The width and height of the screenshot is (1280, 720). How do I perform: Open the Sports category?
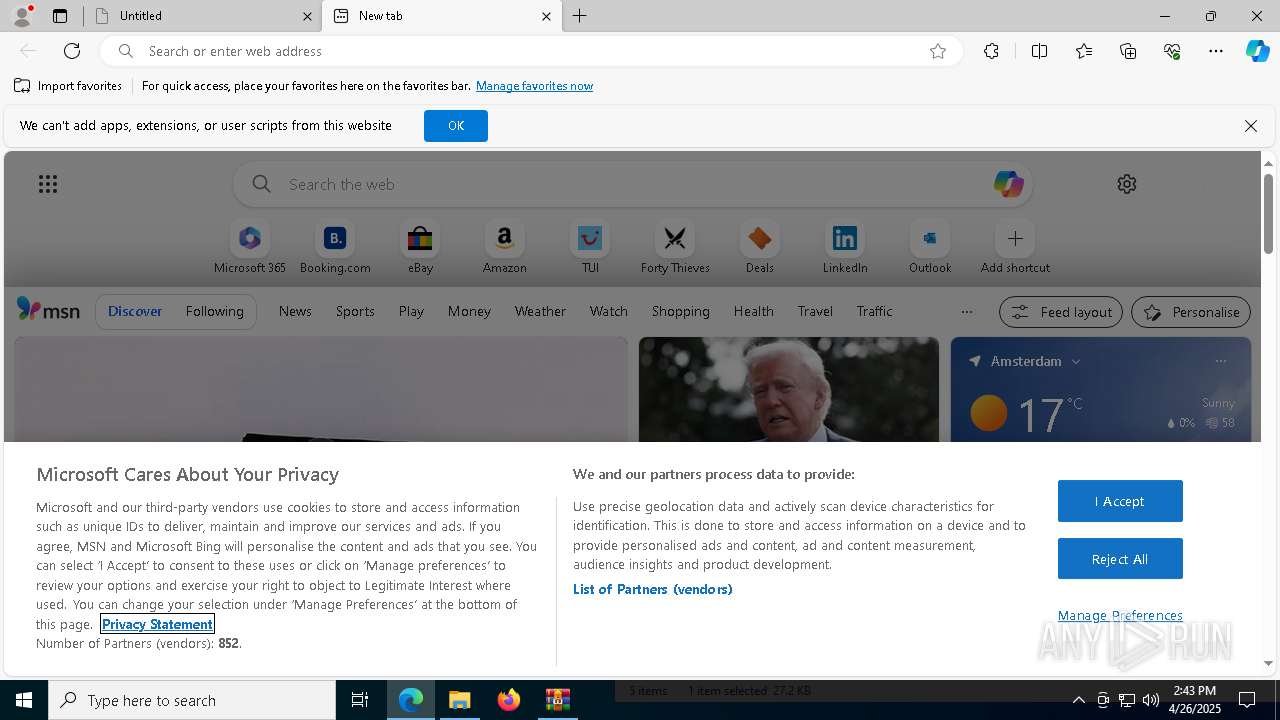(355, 311)
